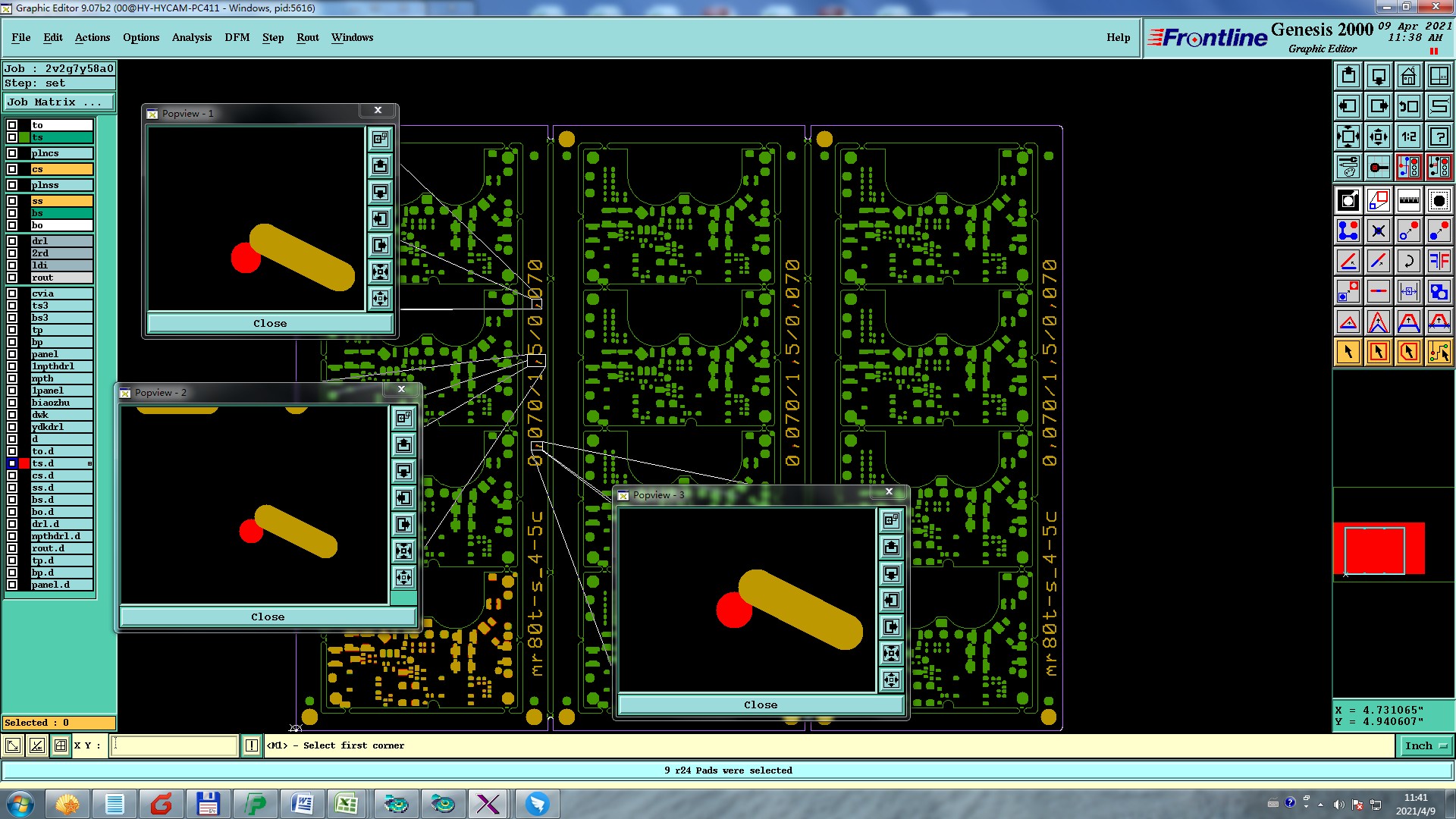Open the Analysis menu

(x=191, y=37)
